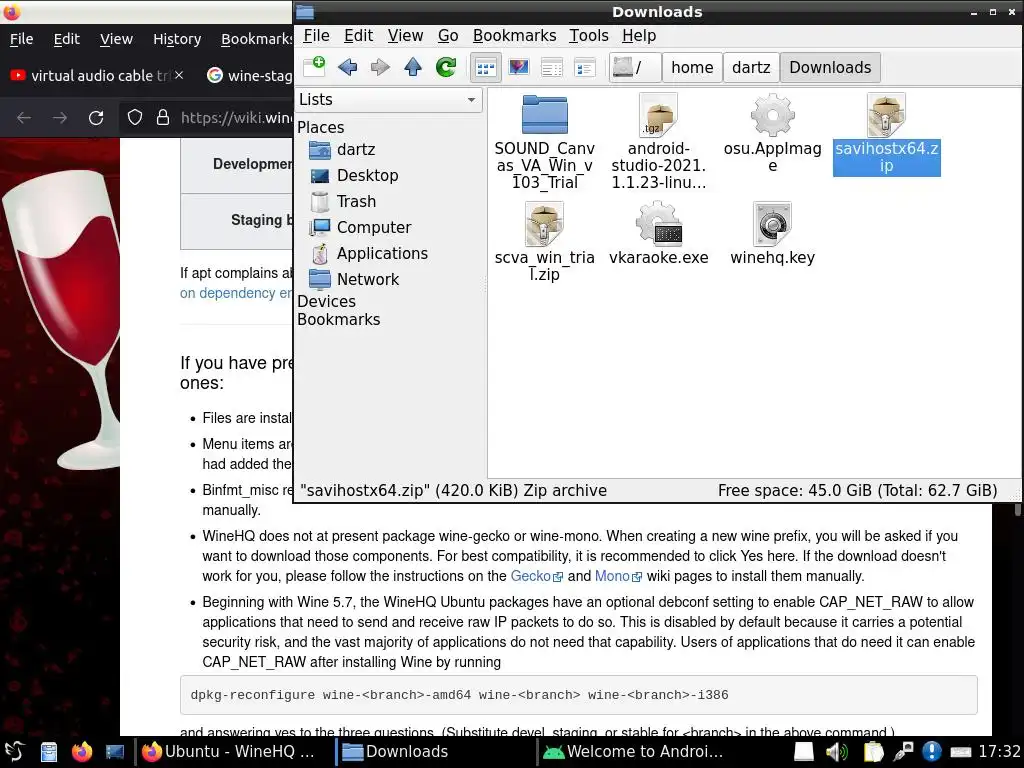The image size is (1024, 768).
Task: Click the clock showing 17:32
Action: click(x=999, y=752)
